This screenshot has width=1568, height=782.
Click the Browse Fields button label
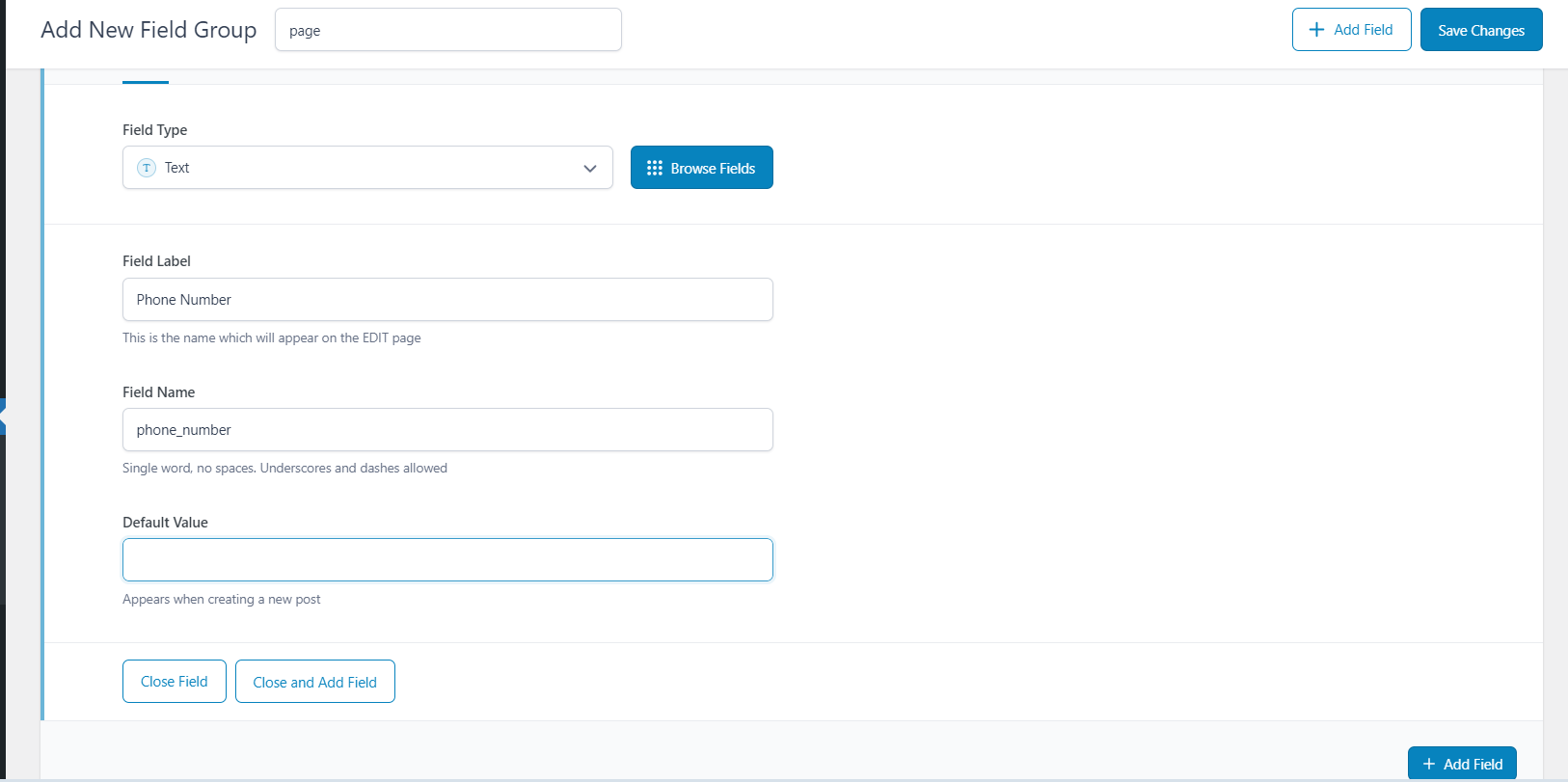(x=713, y=168)
